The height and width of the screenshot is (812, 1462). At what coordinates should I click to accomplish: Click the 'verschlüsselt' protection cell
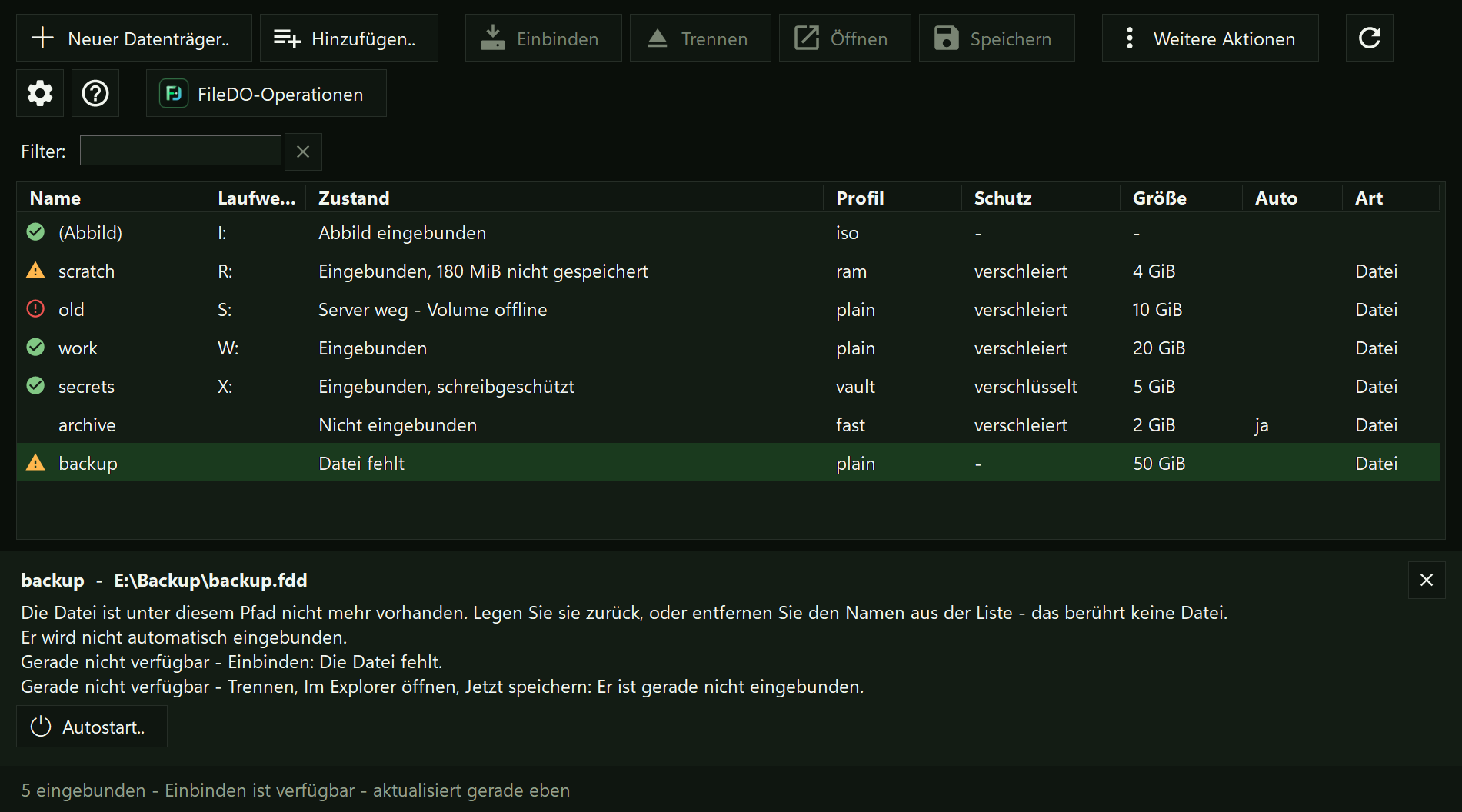tap(1025, 386)
